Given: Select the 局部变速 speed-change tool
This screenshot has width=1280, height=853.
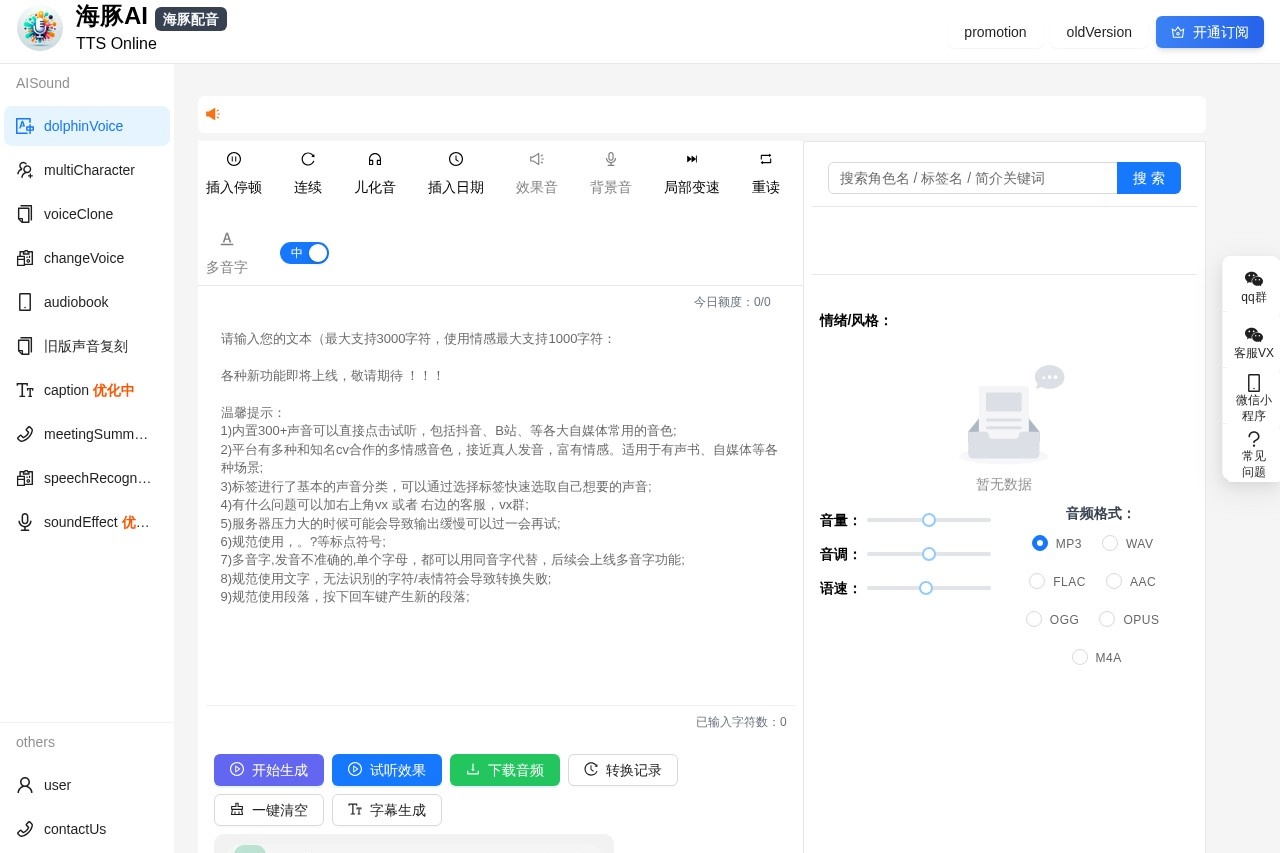Looking at the screenshot, I should (691, 172).
